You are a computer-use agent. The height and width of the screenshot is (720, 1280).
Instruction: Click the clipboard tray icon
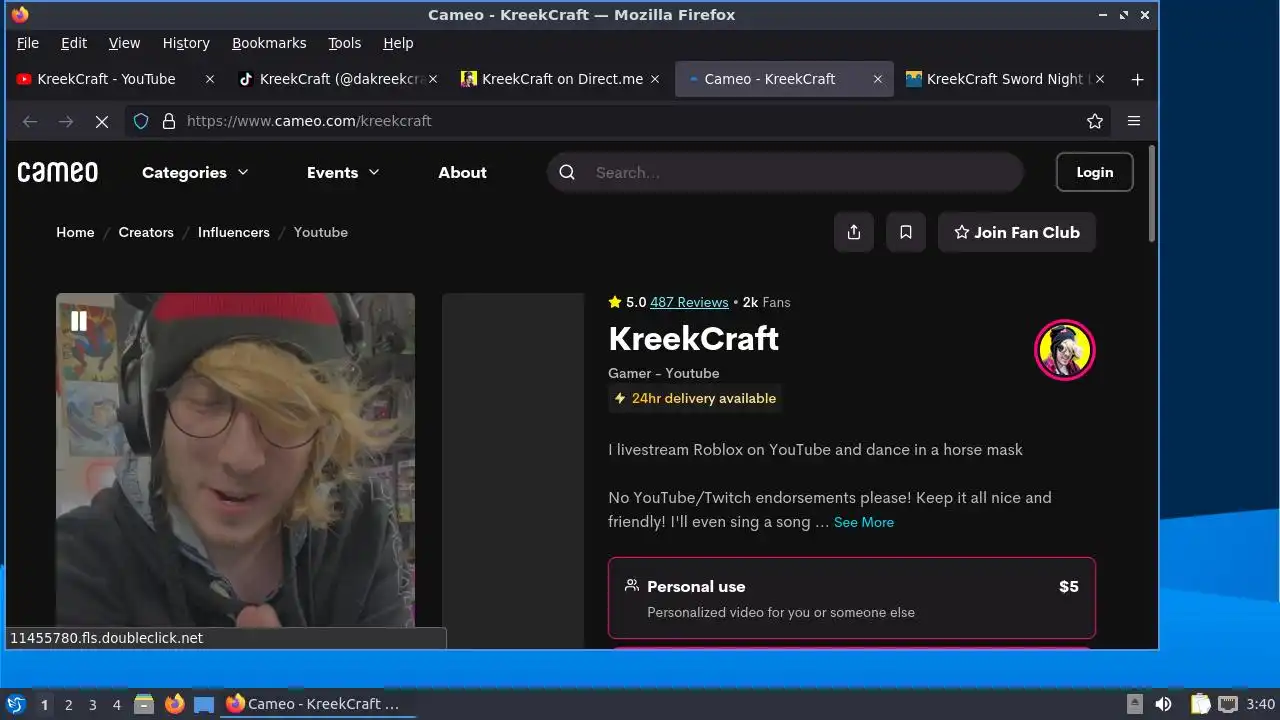coord(1200,704)
